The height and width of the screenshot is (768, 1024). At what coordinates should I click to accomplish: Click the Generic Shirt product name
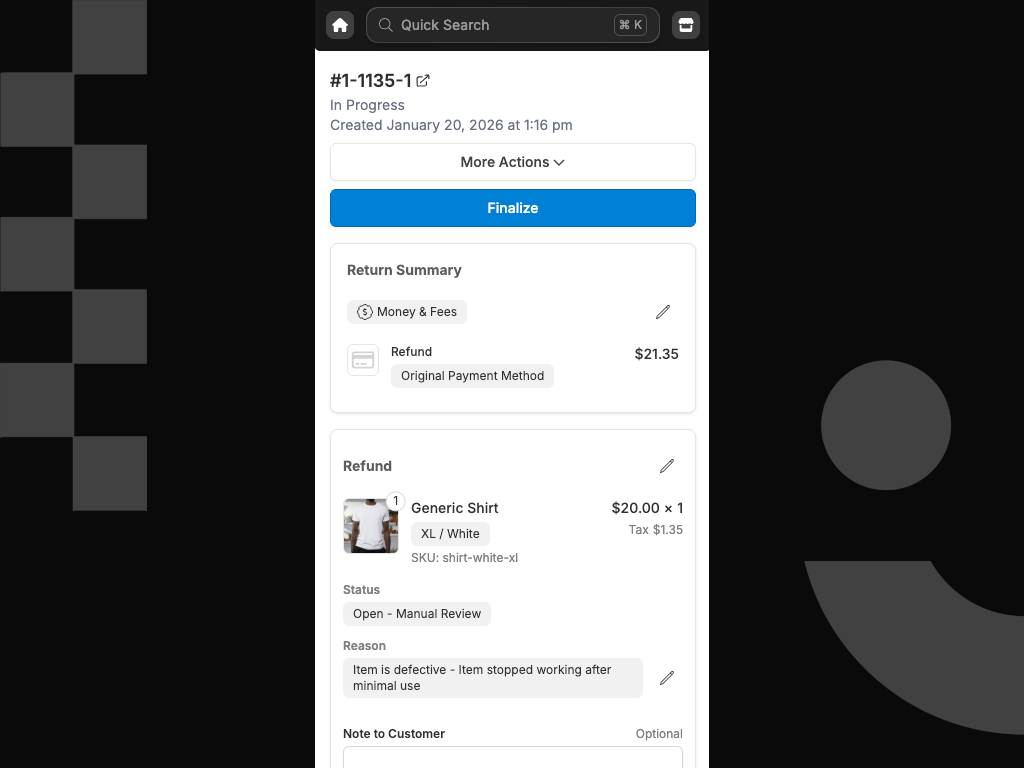[455, 508]
